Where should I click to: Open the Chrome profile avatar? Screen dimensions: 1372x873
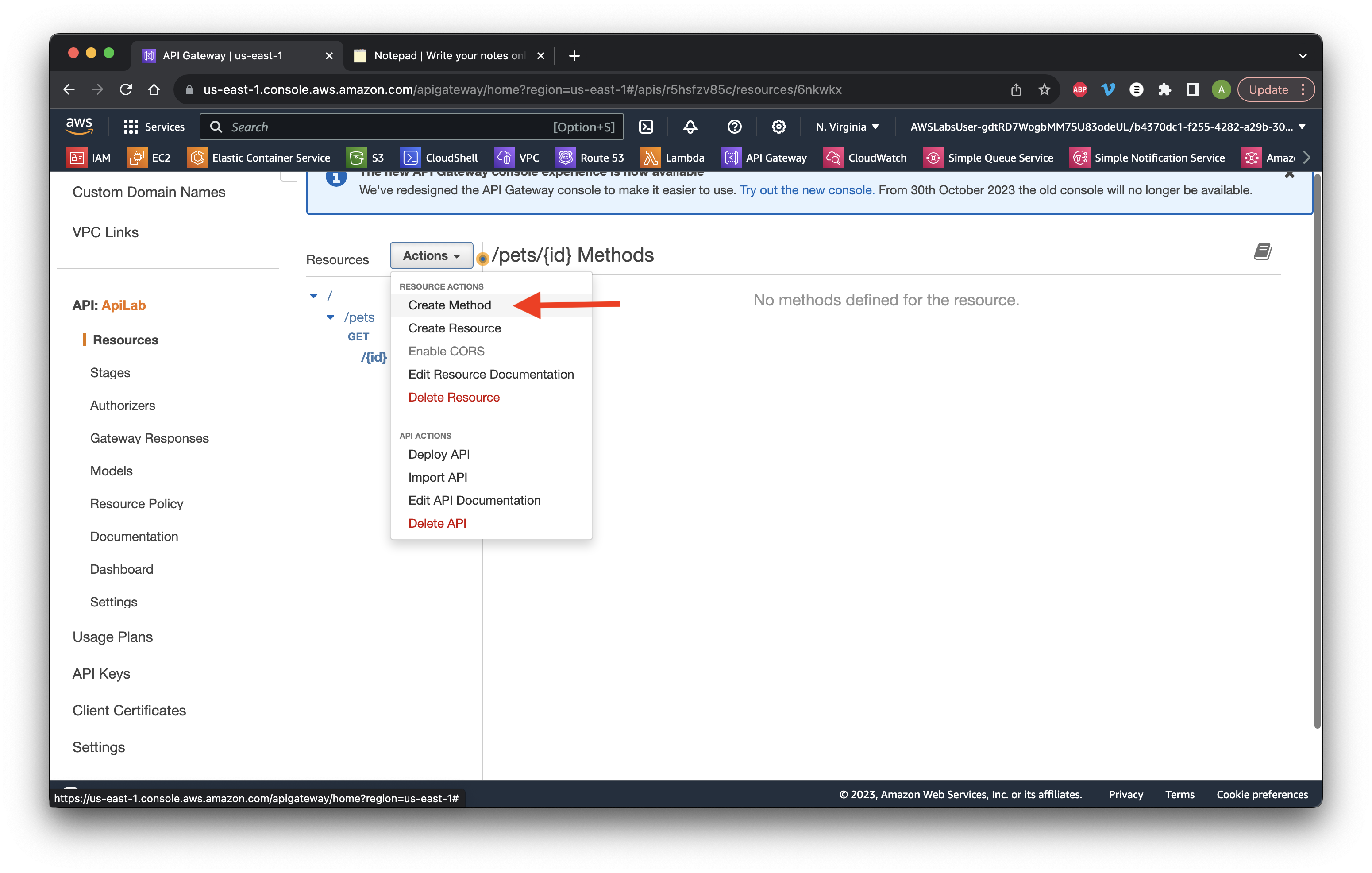click(x=1221, y=89)
